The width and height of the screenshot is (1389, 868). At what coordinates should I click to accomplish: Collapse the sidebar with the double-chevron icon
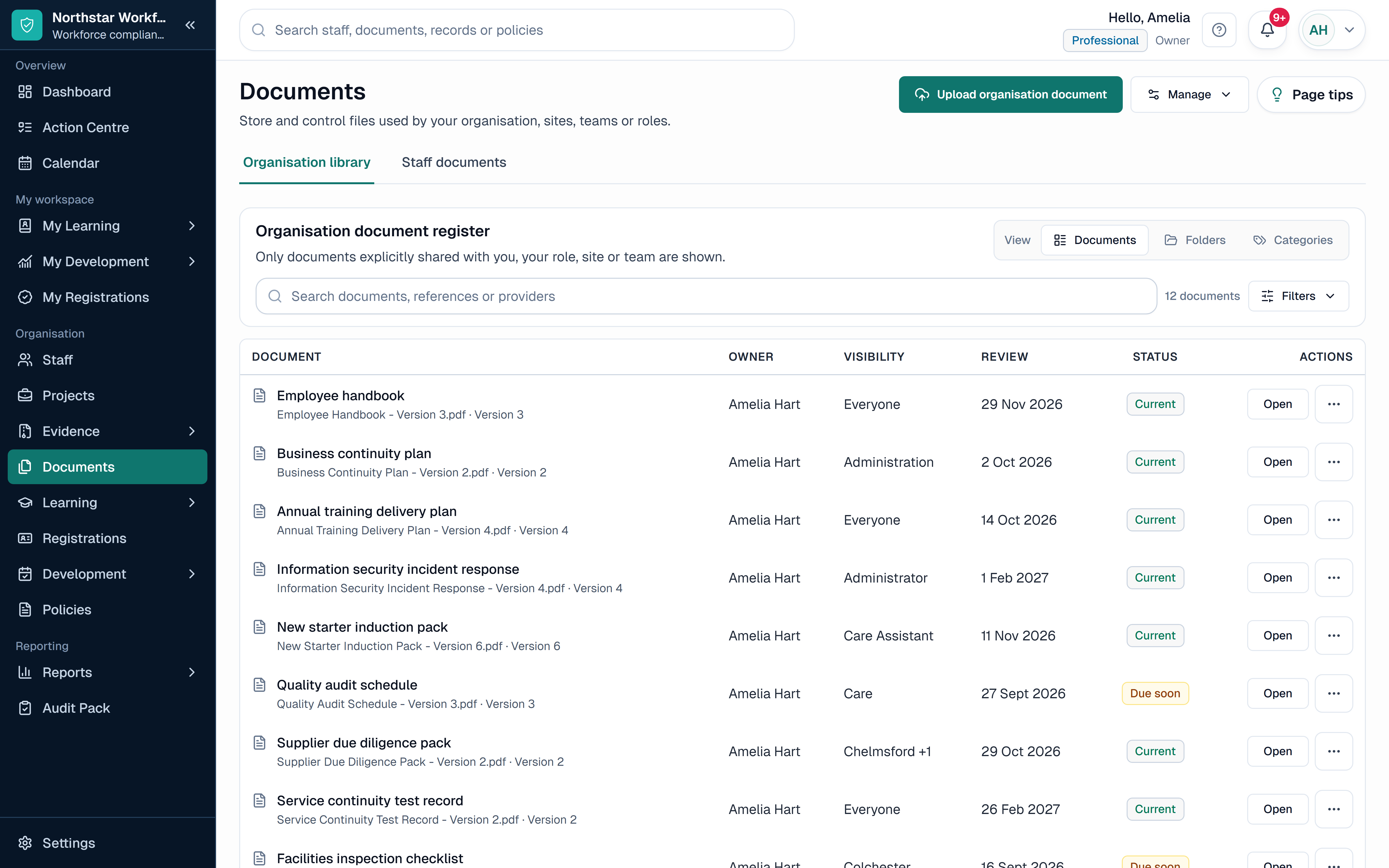pyautogui.click(x=191, y=25)
